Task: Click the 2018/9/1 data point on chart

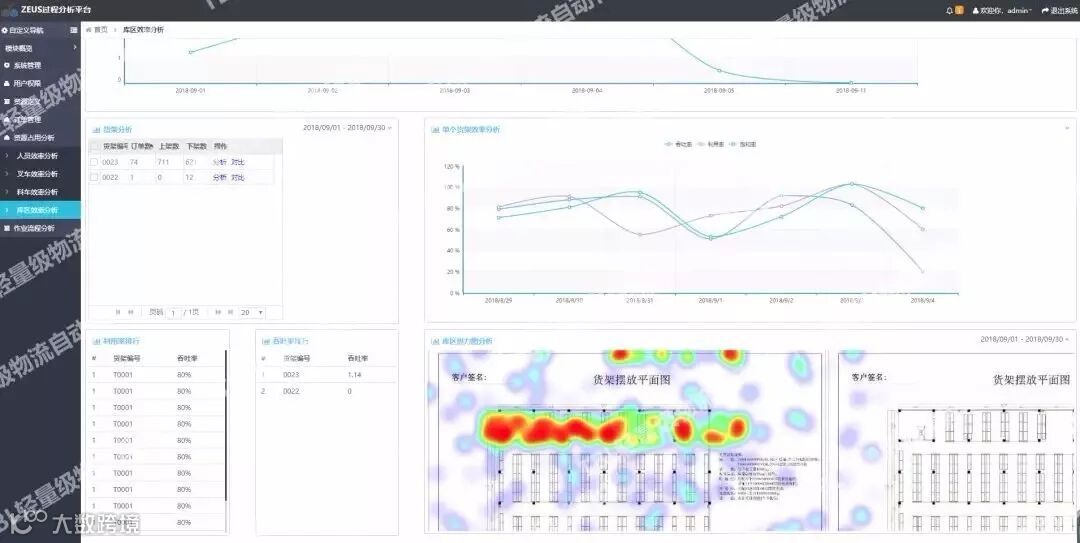Action: click(710, 238)
